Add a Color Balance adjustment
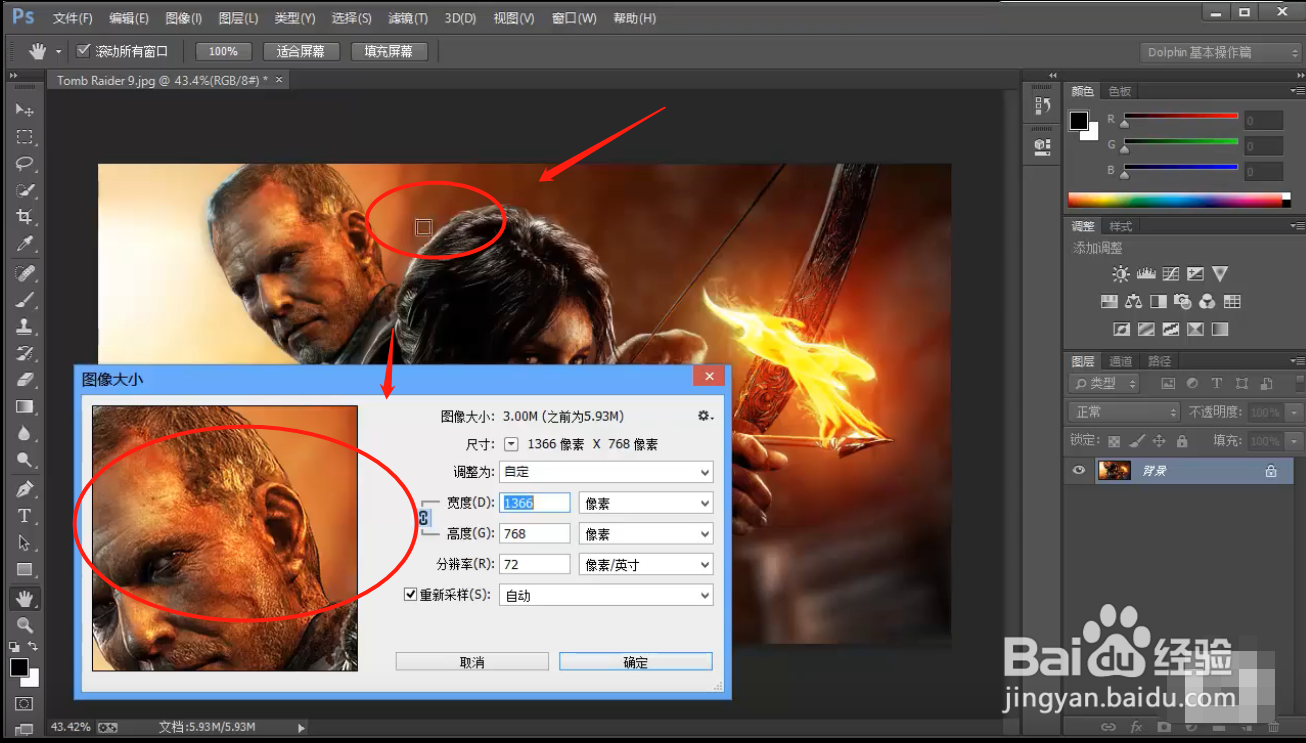 tap(1133, 301)
